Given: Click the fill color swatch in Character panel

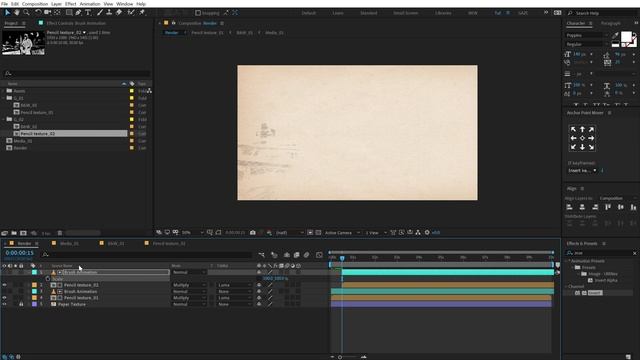Looking at the screenshot, I should [x=626, y=37].
